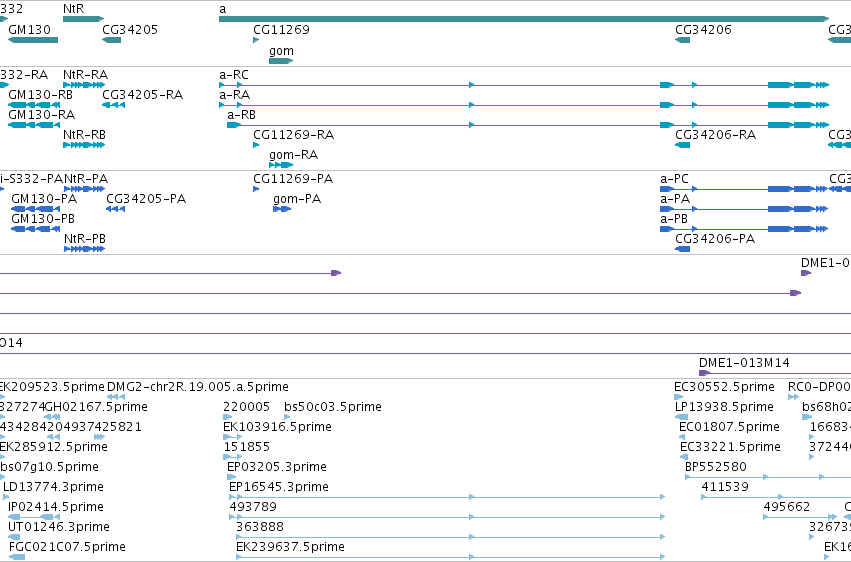Select the a-PB protein label

[674, 219]
